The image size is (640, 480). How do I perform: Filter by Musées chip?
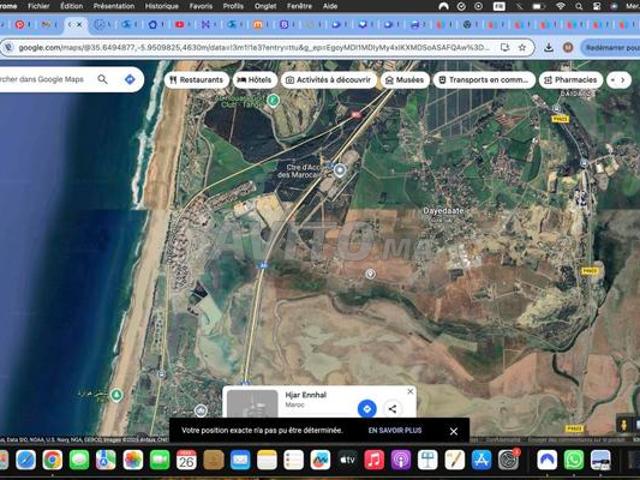pyautogui.click(x=405, y=80)
